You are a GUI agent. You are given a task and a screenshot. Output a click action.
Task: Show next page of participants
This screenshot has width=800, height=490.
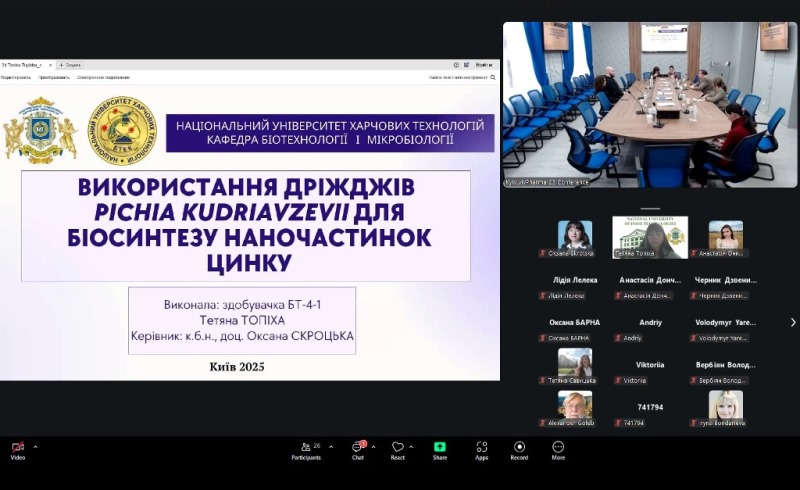(793, 322)
